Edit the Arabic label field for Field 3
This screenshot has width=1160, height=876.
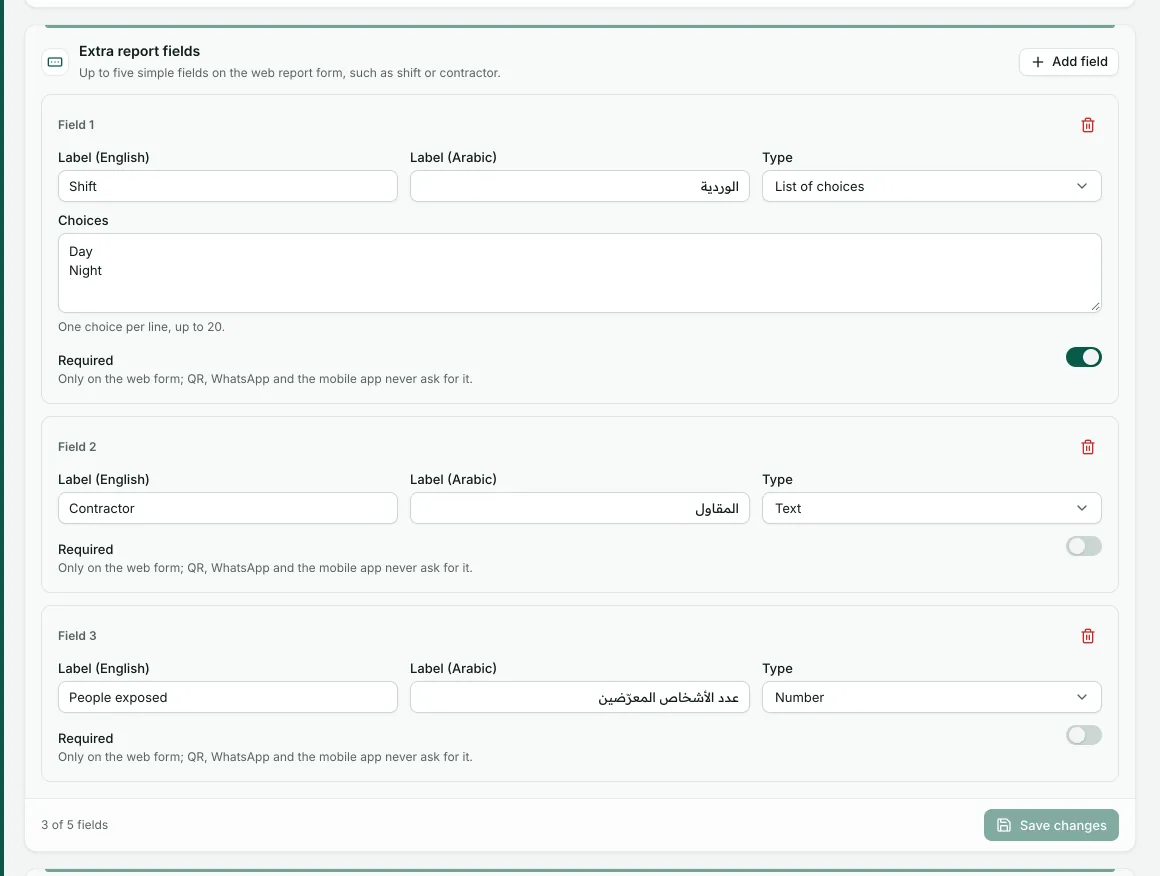click(x=580, y=698)
